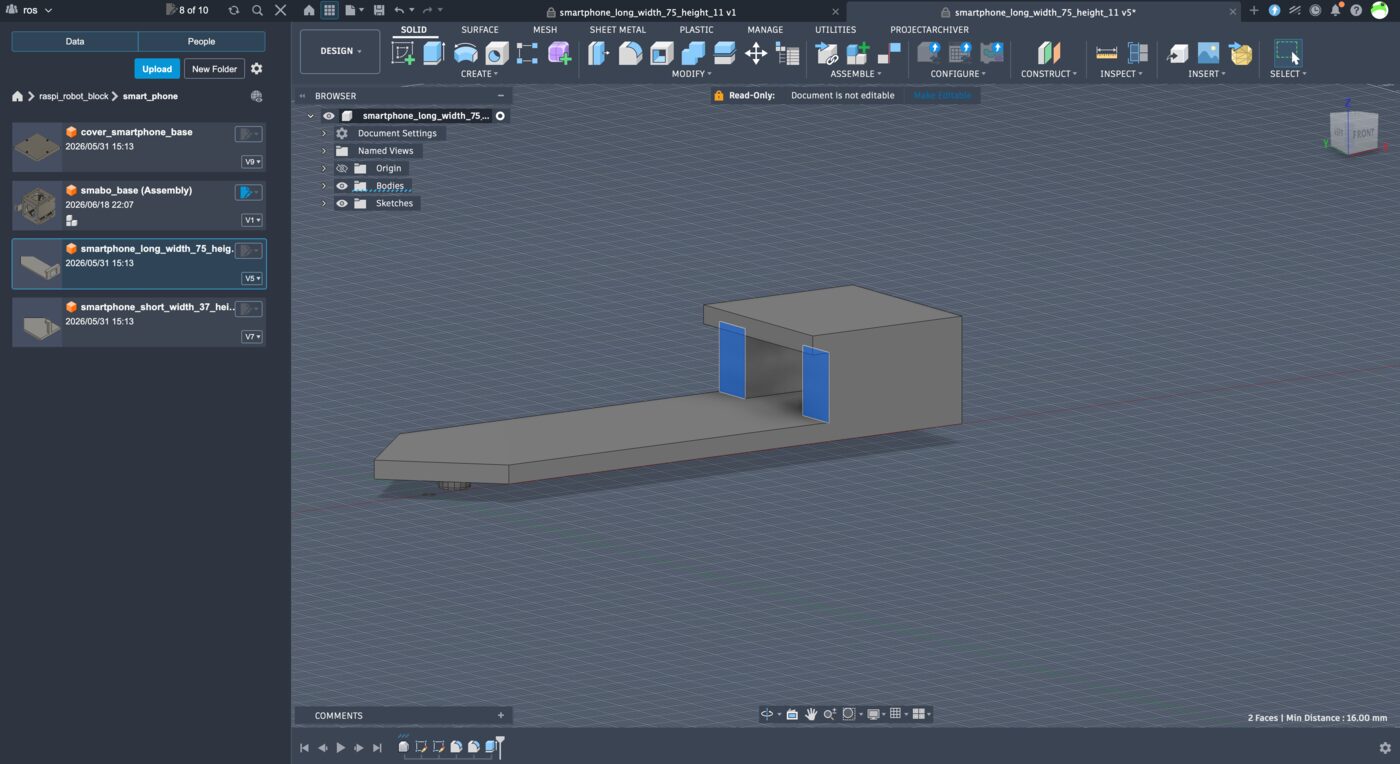The height and width of the screenshot is (764, 1400).
Task: Open timeline settings gear icon
Action: point(1385,747)
